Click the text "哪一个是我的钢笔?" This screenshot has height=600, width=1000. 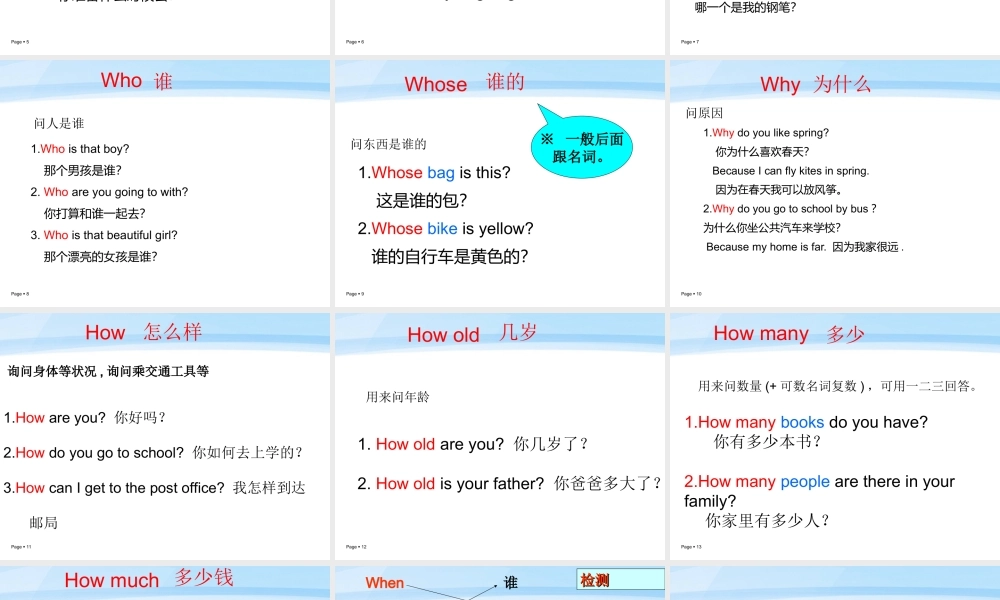(745, 8)
